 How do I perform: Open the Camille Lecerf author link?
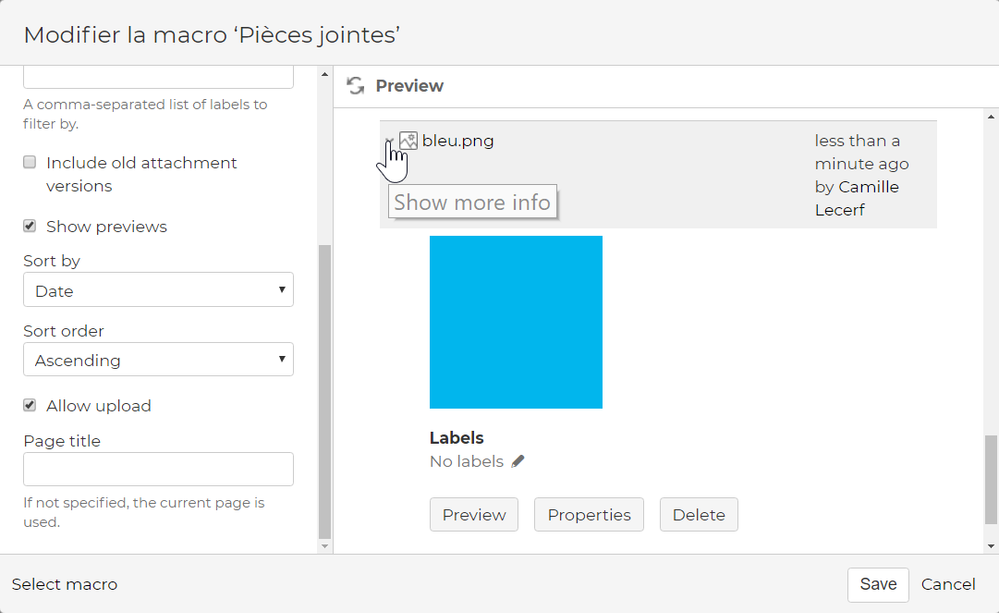(x=868, y=199)
